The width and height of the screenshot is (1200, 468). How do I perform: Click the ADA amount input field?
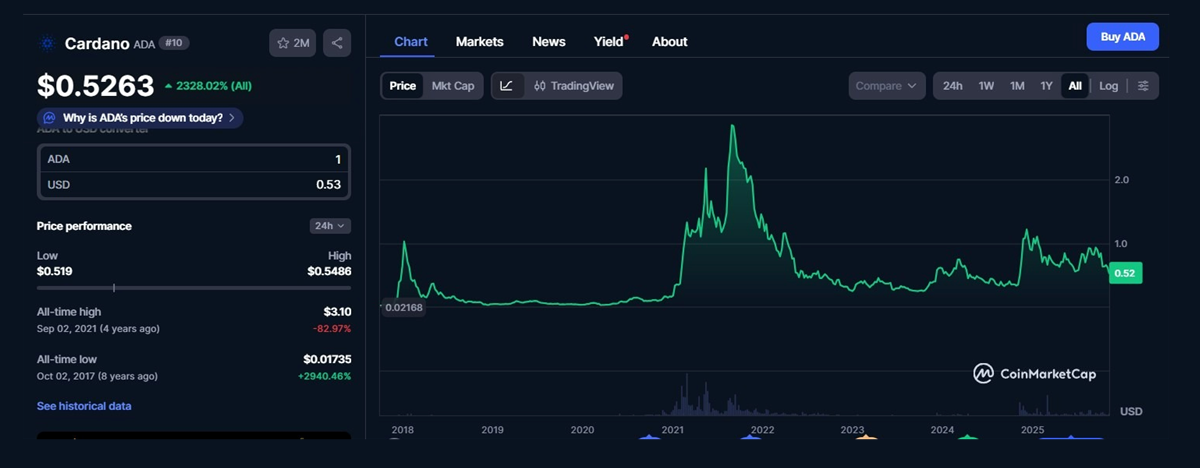(x=194, y=159)
